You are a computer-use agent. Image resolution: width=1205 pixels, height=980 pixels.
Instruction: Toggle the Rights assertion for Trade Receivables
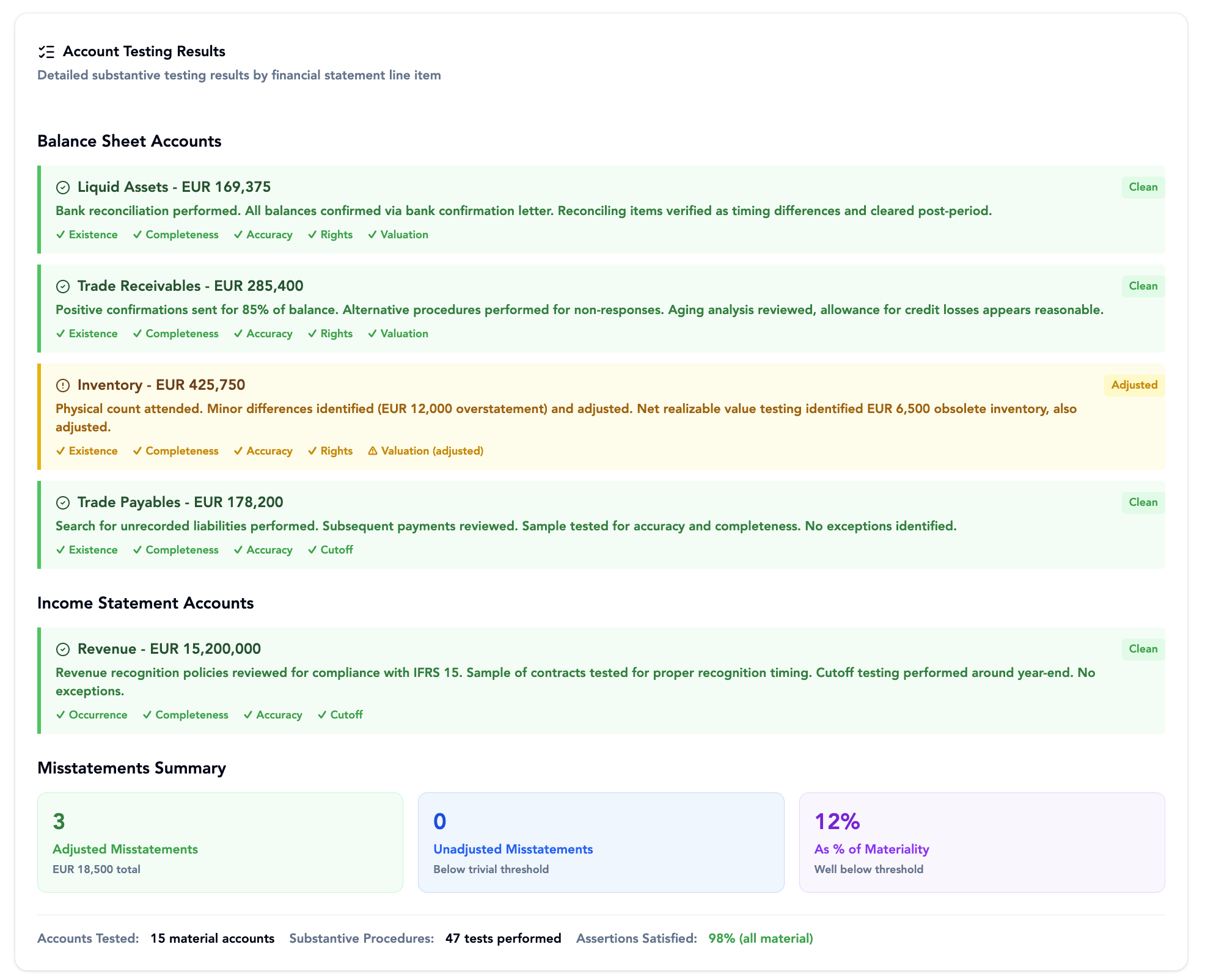(330, 334)
